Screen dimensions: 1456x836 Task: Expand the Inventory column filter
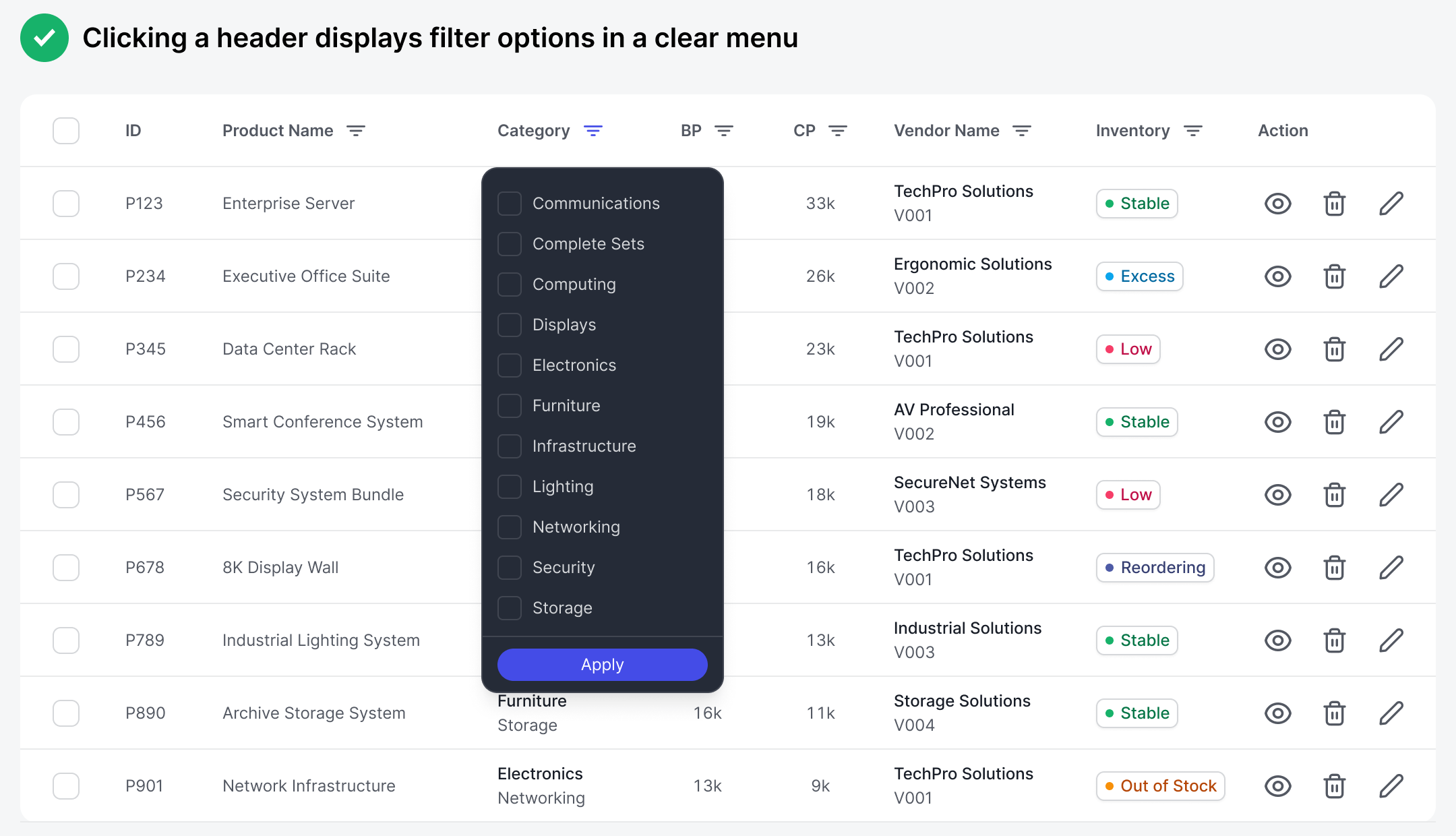click(1192, 131)
